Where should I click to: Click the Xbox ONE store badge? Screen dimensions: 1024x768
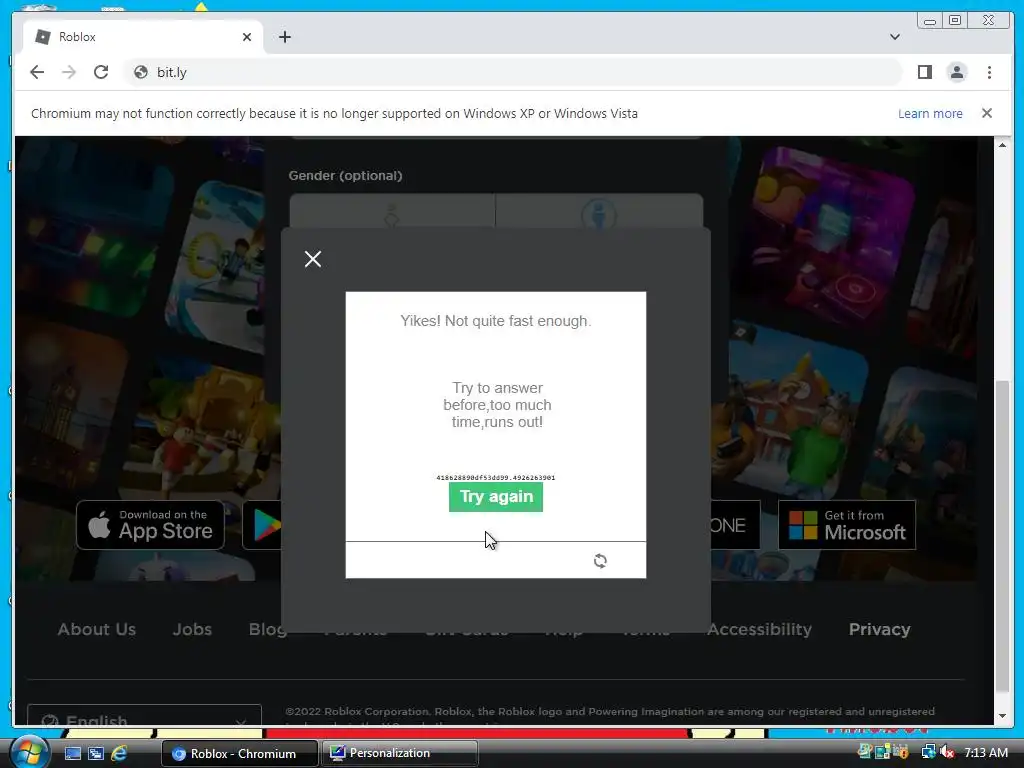coord(735,525)
